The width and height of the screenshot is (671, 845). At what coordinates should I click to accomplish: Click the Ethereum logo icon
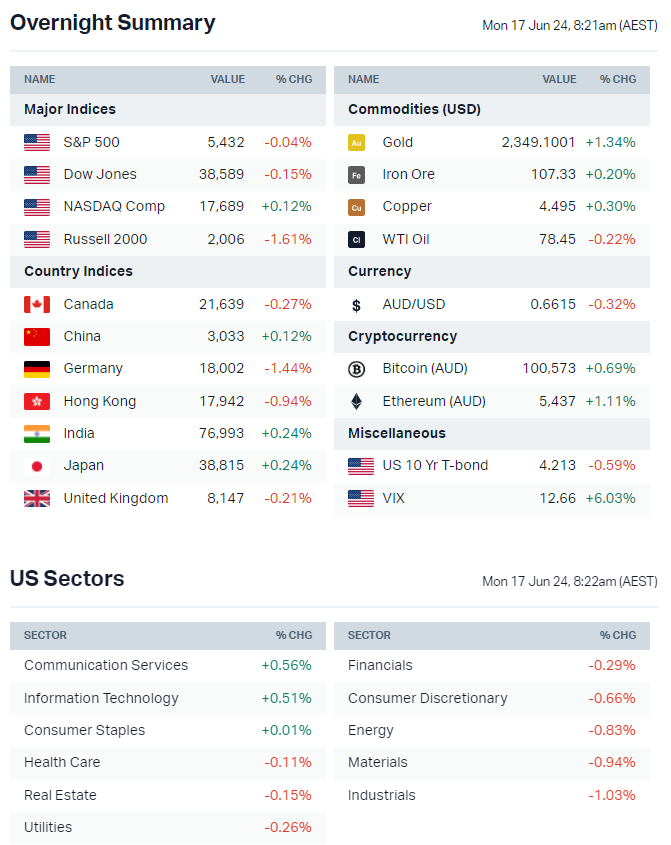pyautogui.click(x=356, y=401)
